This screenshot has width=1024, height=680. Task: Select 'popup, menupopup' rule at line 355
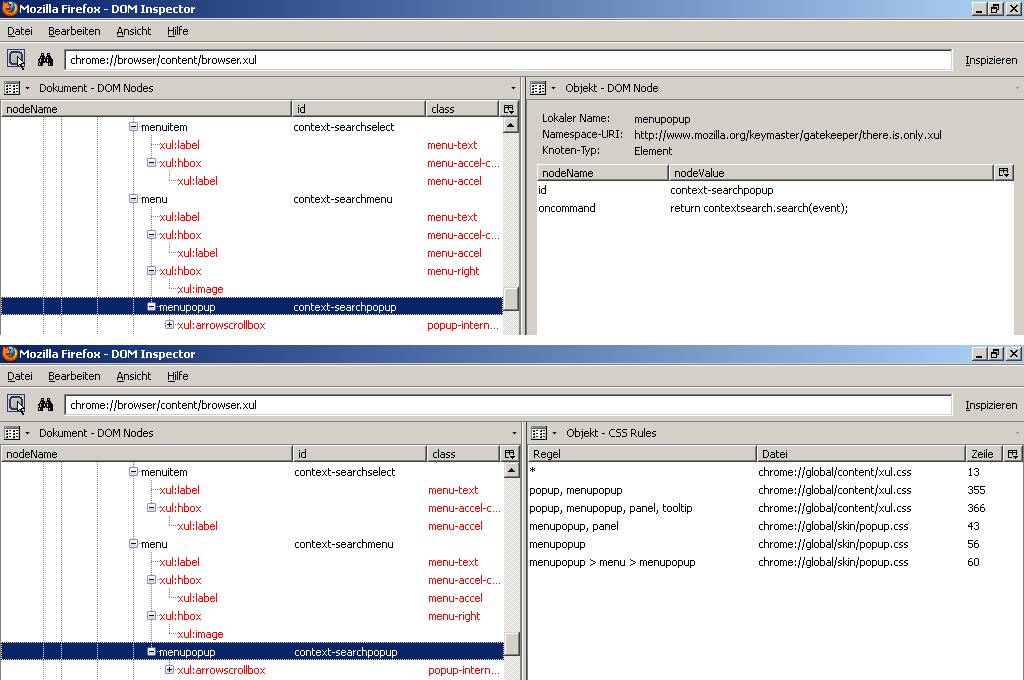click(775, 490)
